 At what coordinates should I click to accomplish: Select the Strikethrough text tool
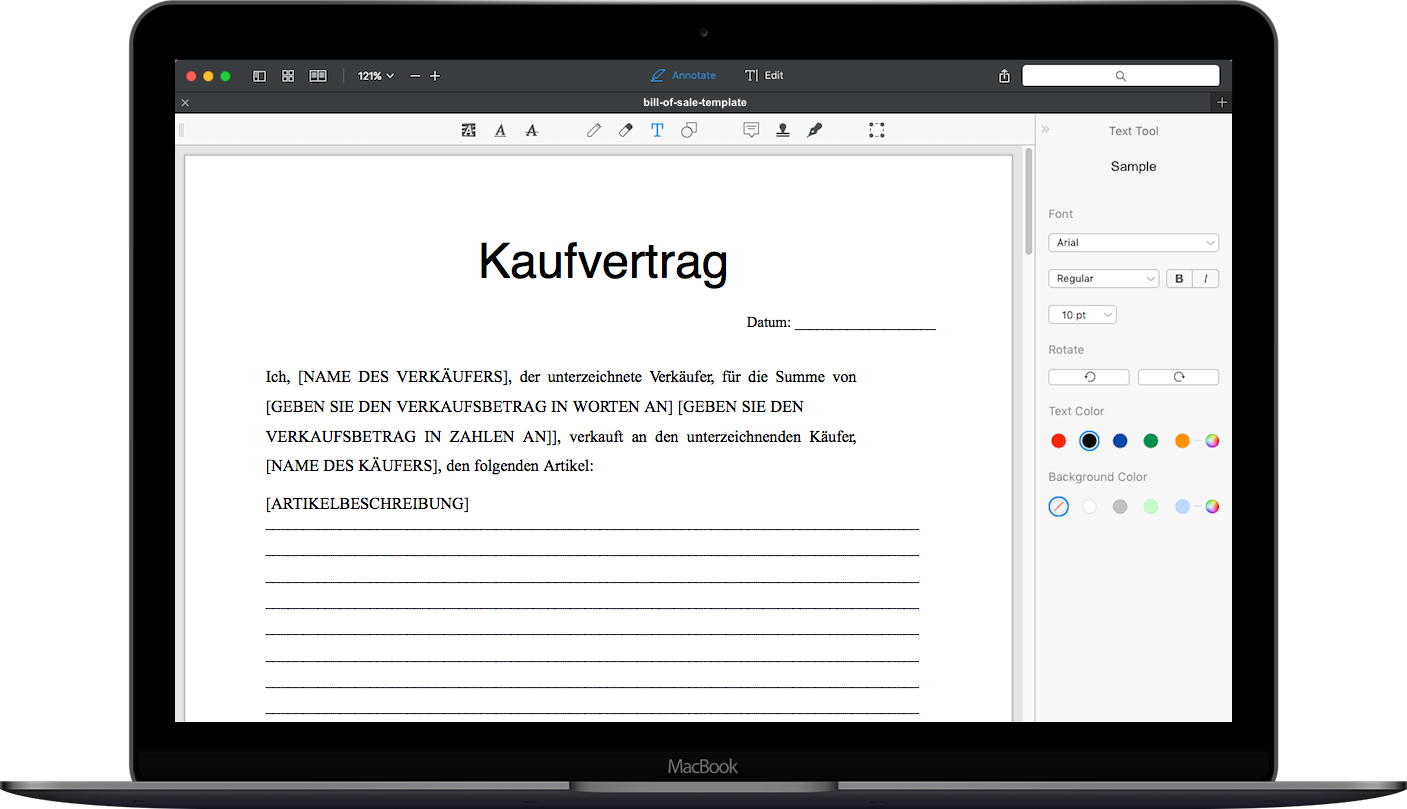(532, 130)
